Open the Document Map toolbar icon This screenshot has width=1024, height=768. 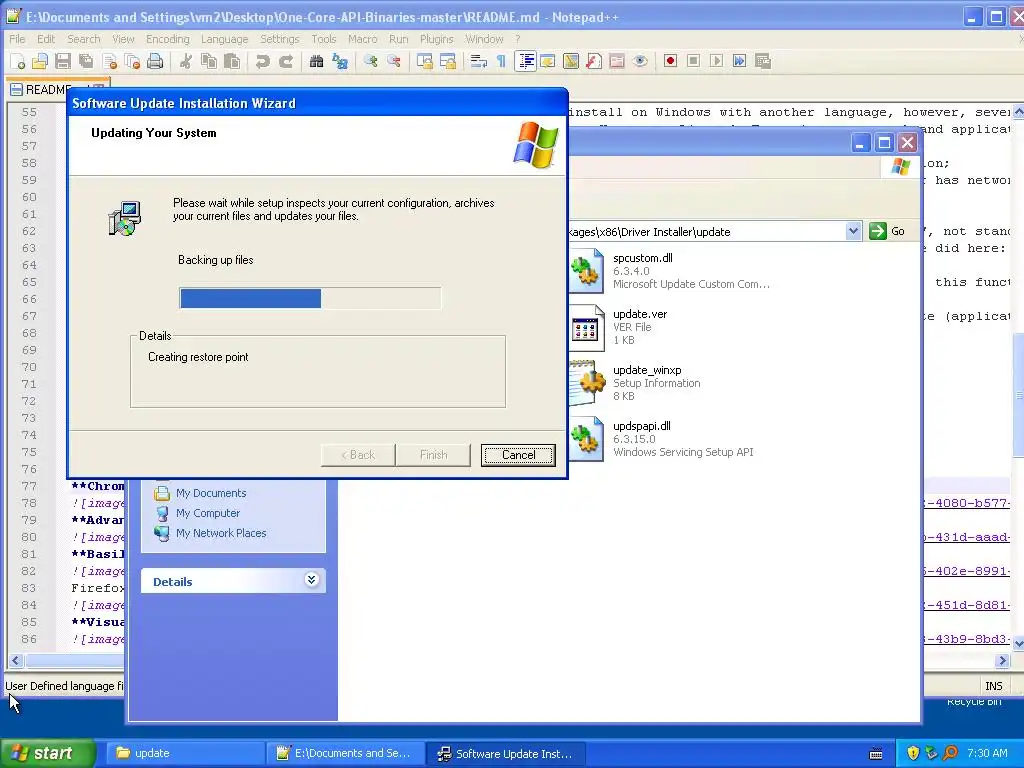tap(571, 61)
